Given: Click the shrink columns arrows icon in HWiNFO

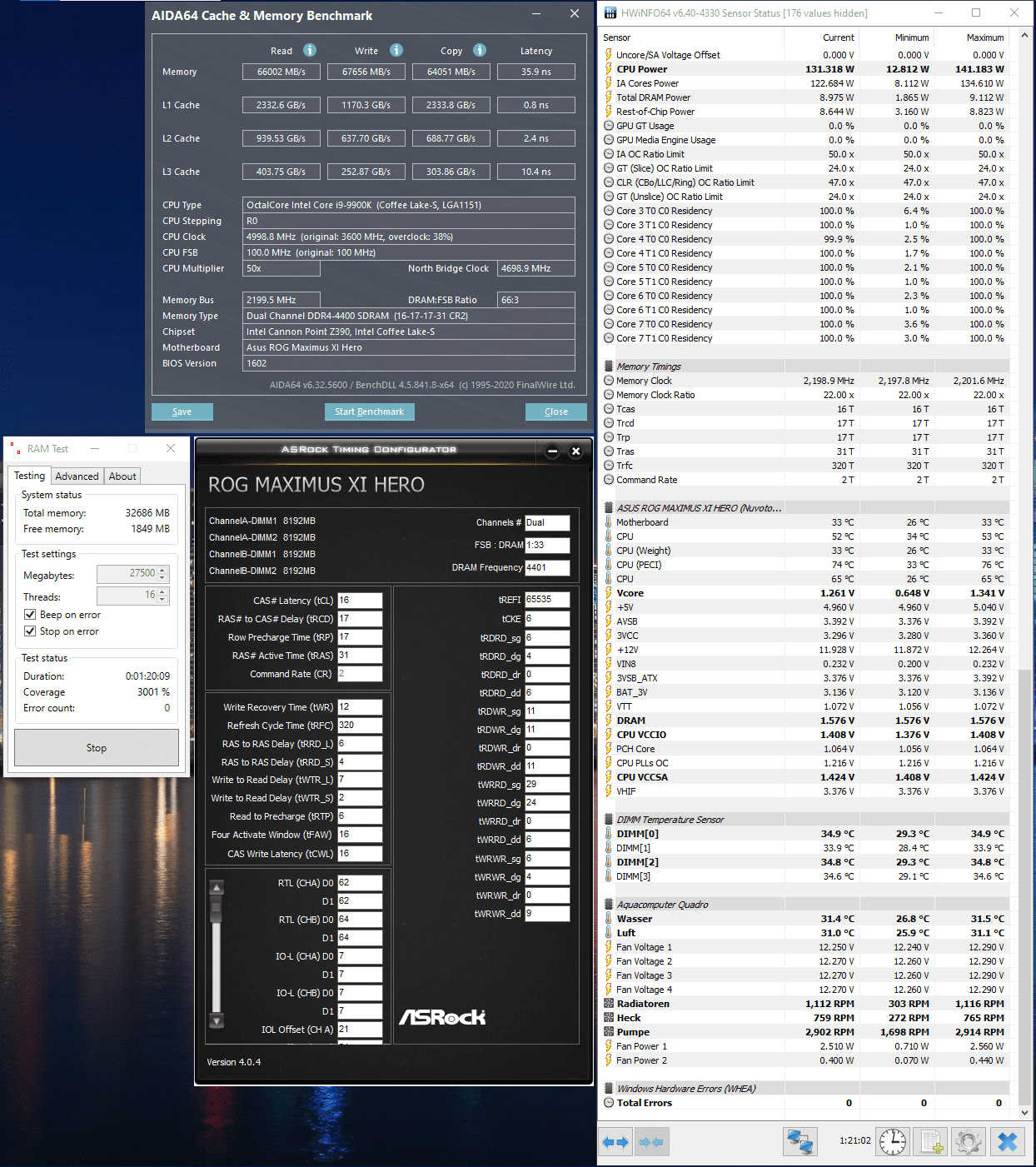Looking at the screenshot, I should point(651,1142).
